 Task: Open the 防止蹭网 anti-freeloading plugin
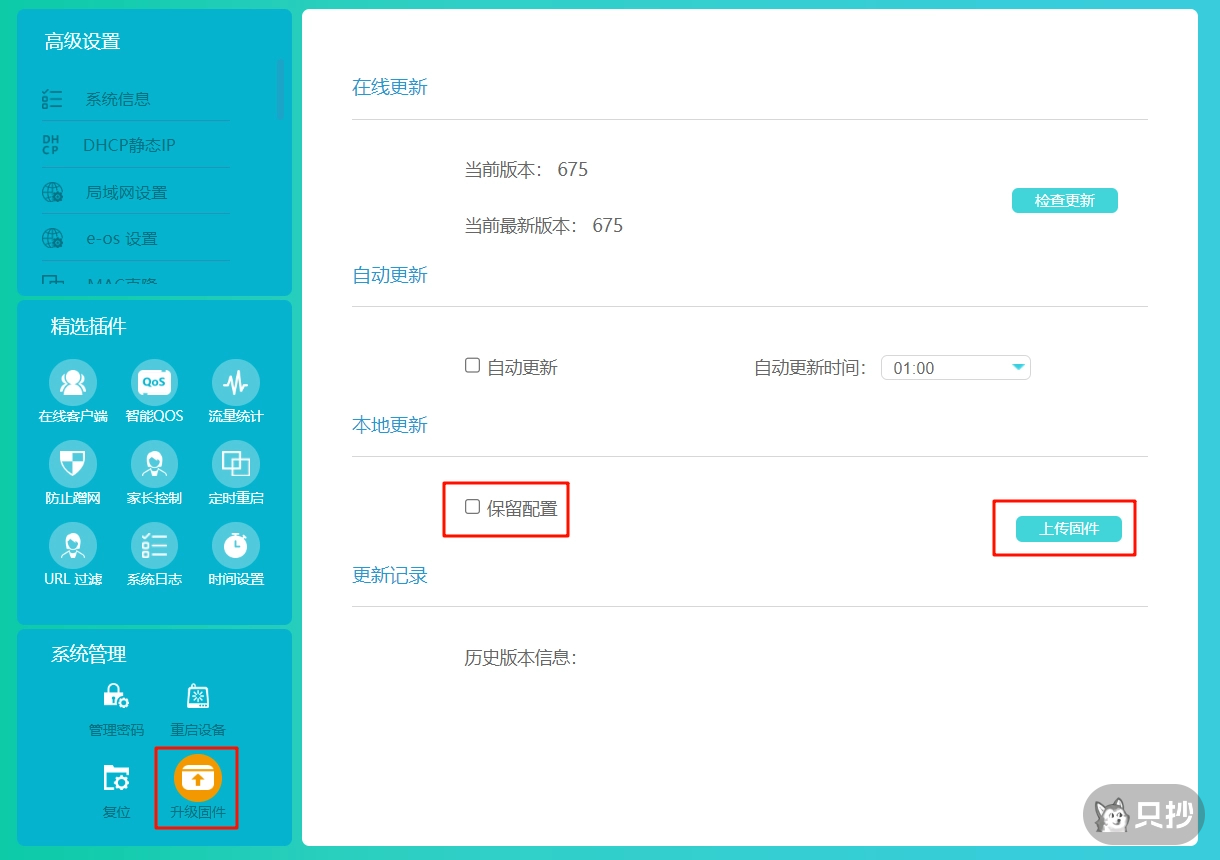72,472
